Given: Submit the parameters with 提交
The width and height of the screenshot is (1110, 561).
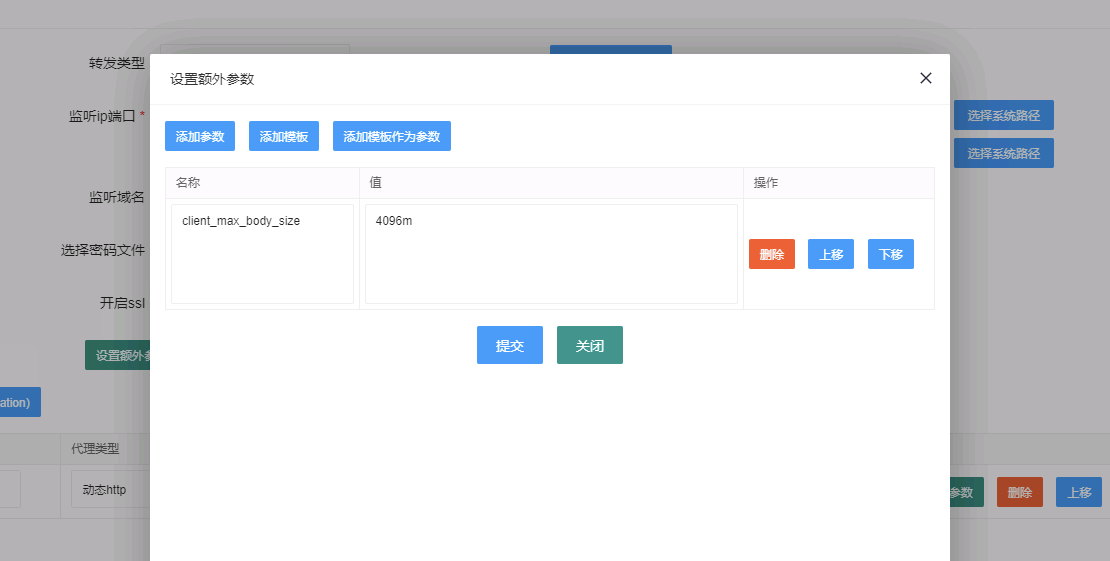Looking at the screenshot, I should pos(509,345).
